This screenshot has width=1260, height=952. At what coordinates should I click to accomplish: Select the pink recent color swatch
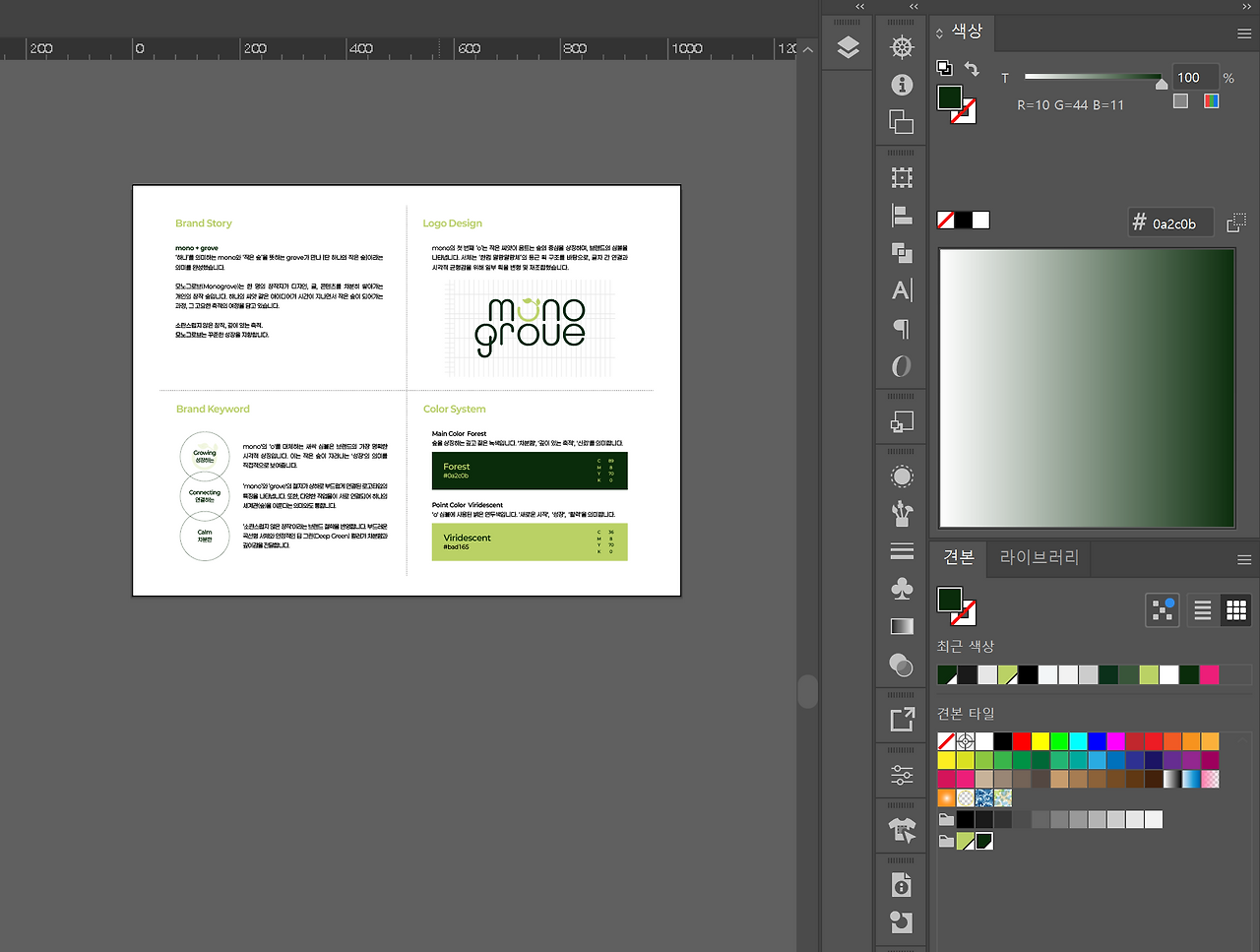(1210, 674)
